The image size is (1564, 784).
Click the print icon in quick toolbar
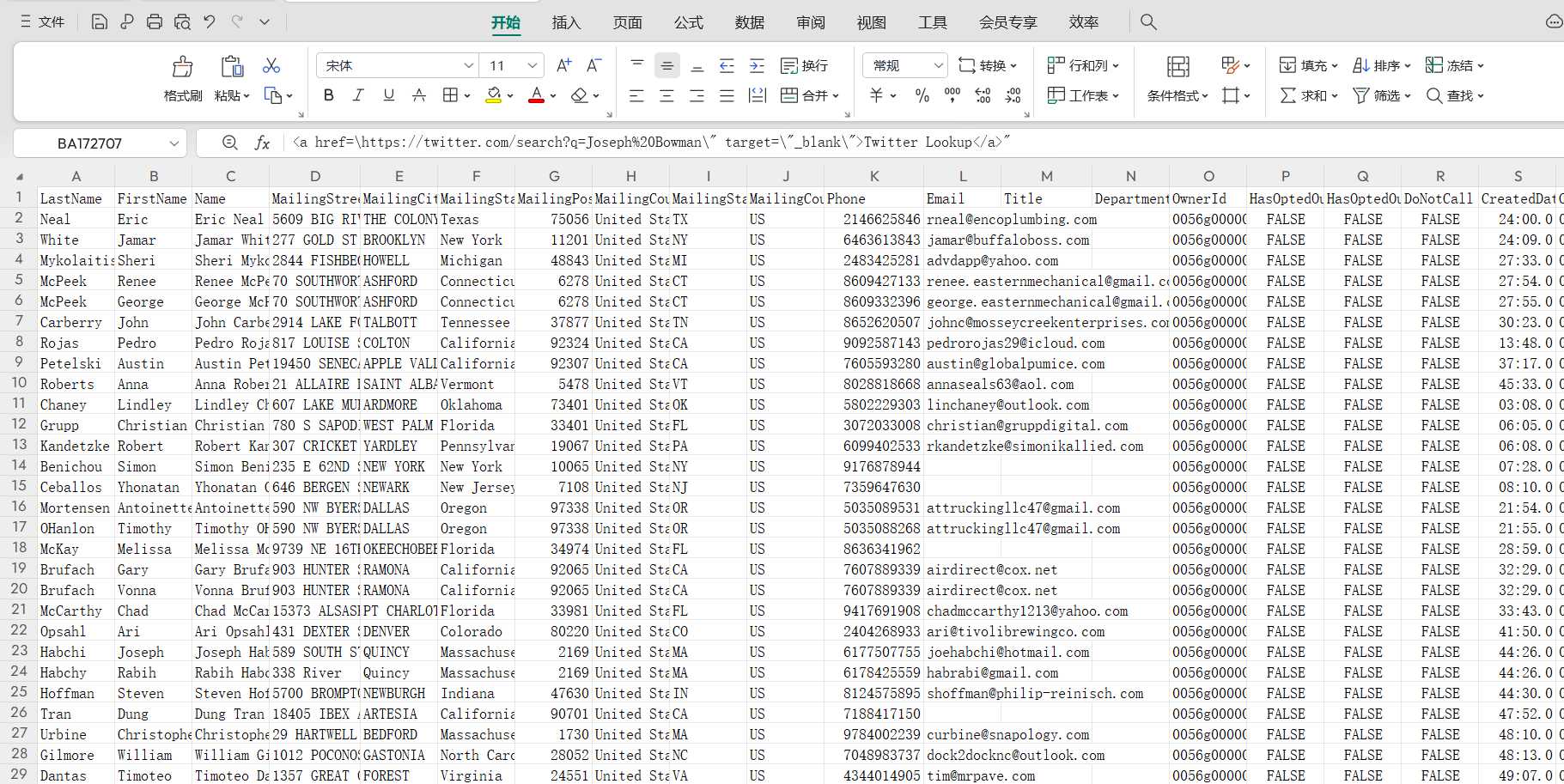[x=155, y=21]
